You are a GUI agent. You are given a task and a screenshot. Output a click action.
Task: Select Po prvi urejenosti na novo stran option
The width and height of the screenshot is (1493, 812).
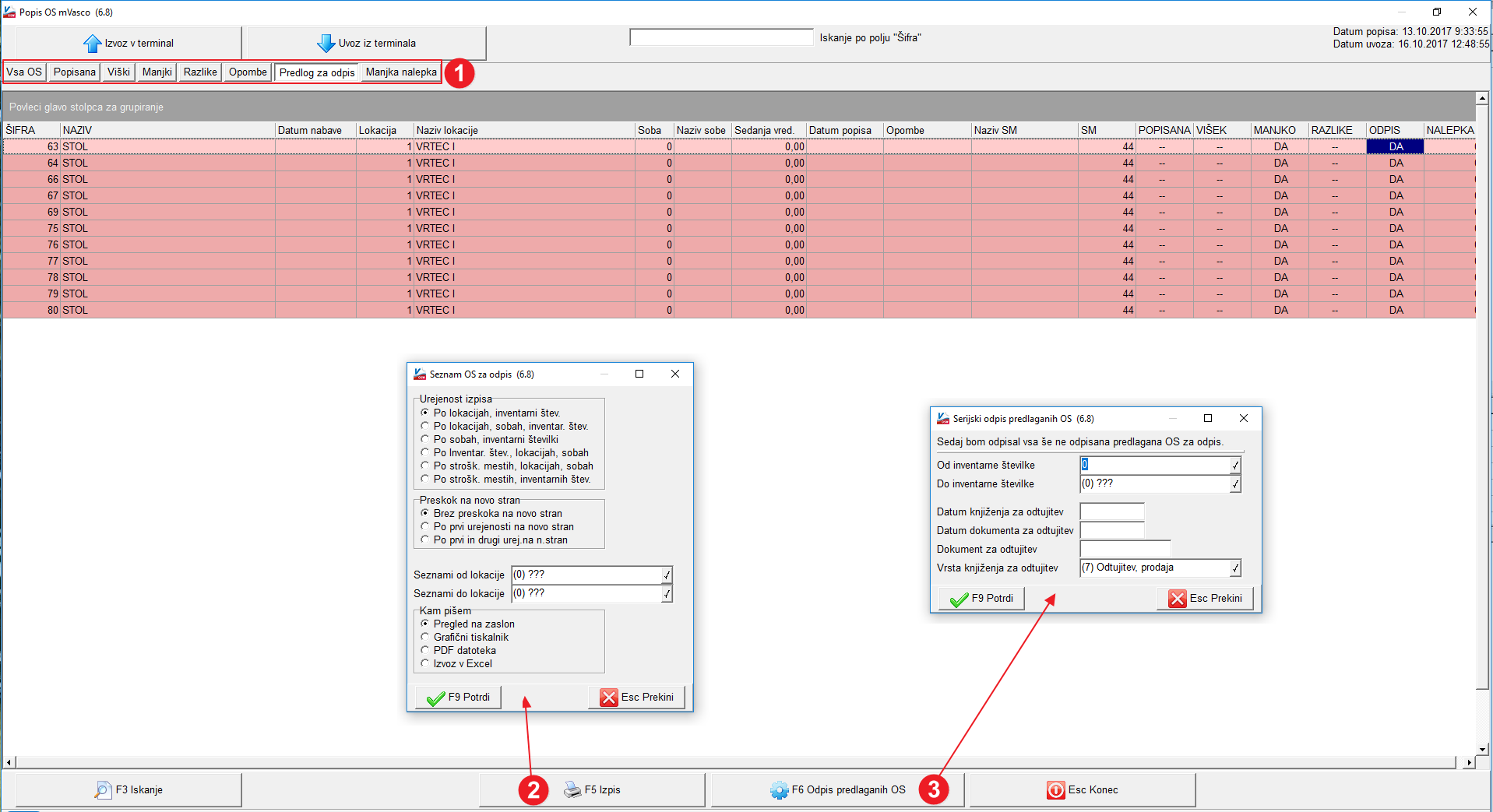tap(424, 526)
